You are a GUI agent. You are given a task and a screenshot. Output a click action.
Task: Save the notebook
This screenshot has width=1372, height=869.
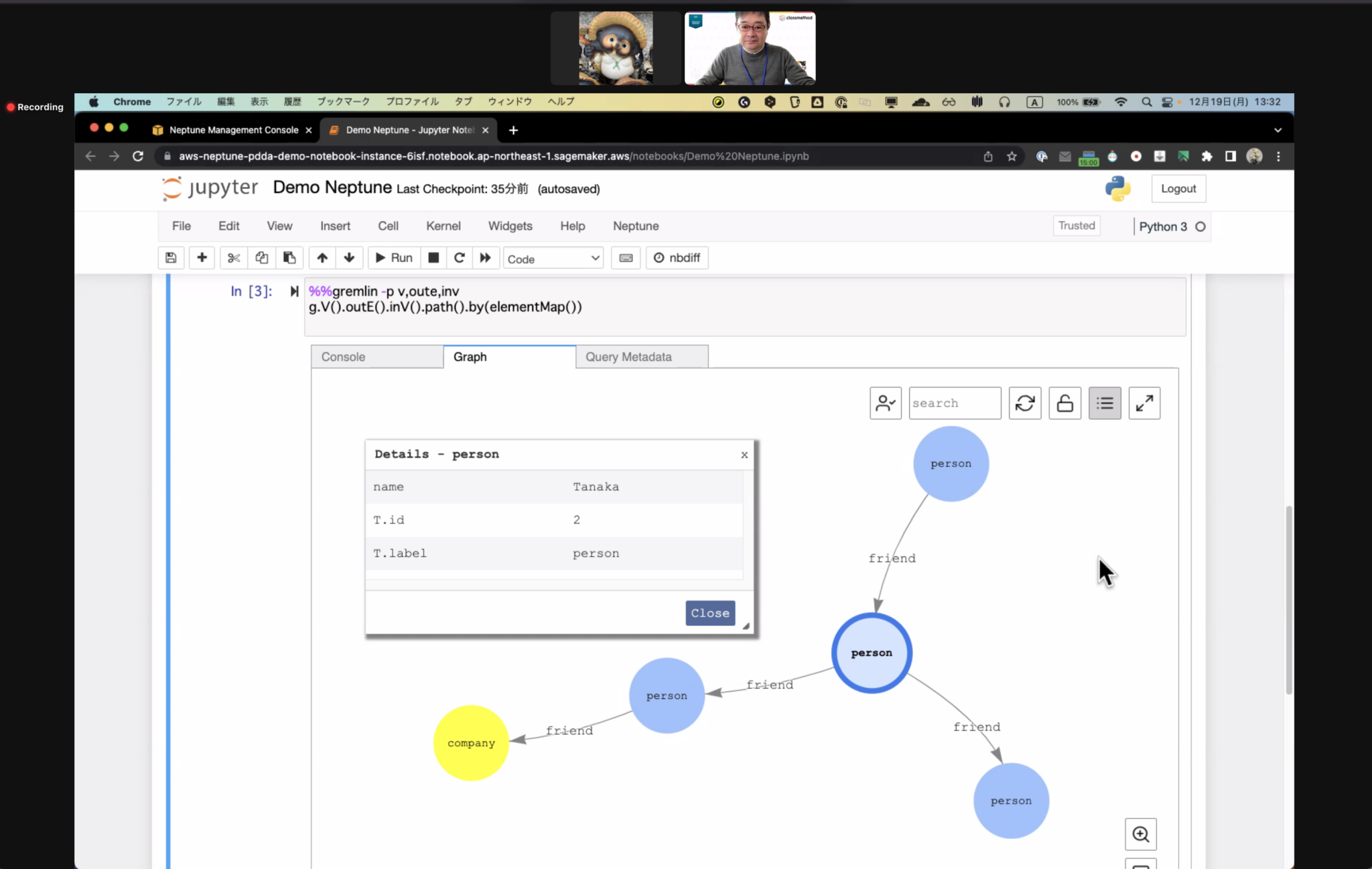171,257
